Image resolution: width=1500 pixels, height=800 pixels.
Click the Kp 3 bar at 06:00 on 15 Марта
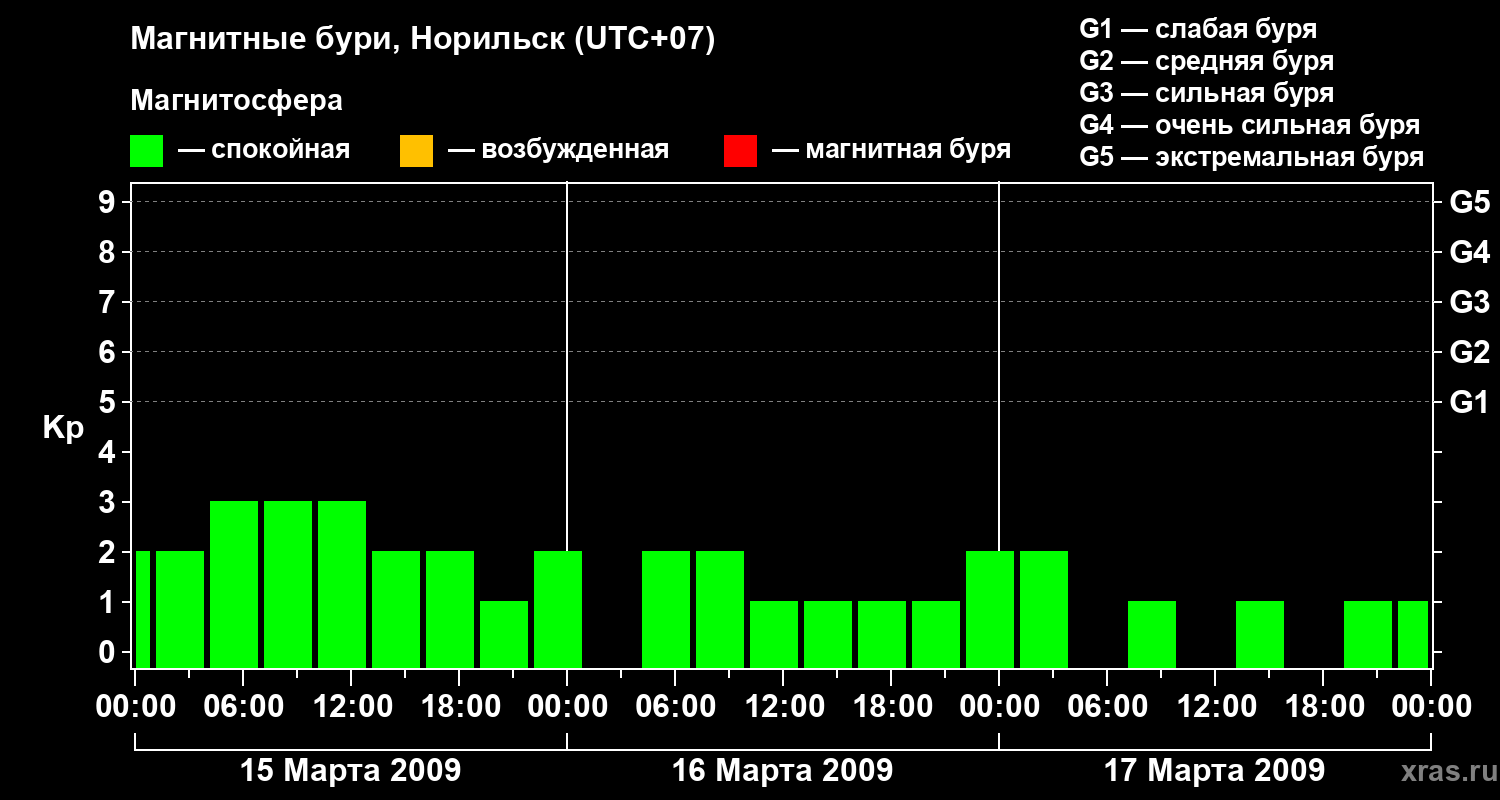click(x=234, y=584)
